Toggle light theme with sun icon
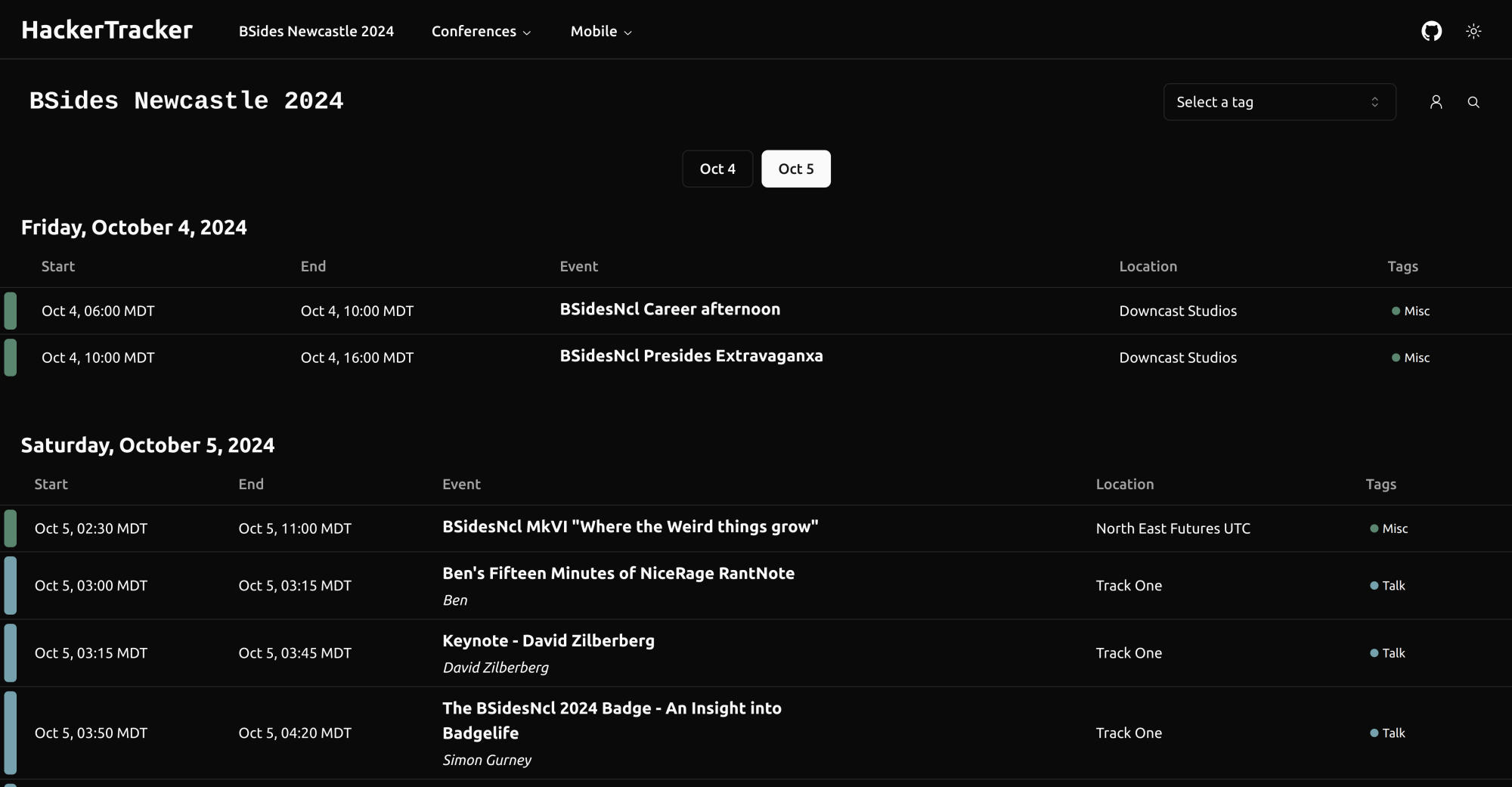Image resolution: width=1512 pixels, height=787 pixels. point(1473,31)
